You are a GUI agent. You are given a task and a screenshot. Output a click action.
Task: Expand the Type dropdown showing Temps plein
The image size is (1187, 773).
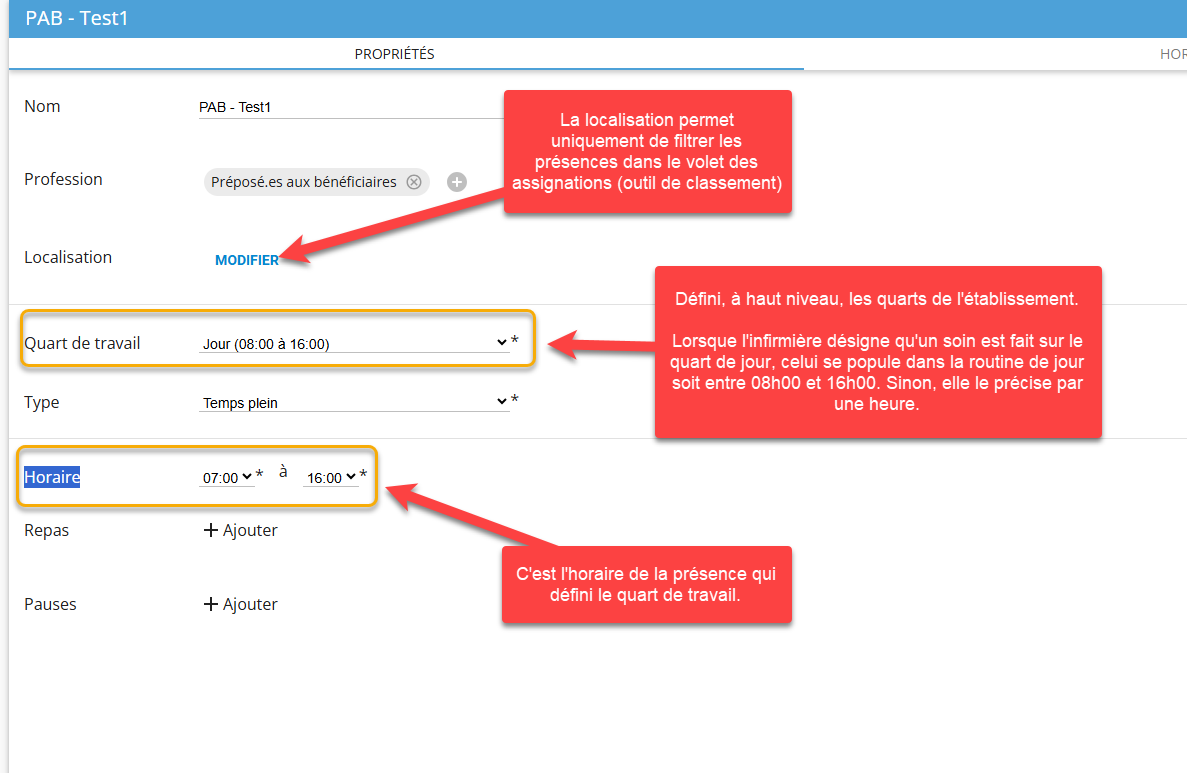[x=354, y=403]
